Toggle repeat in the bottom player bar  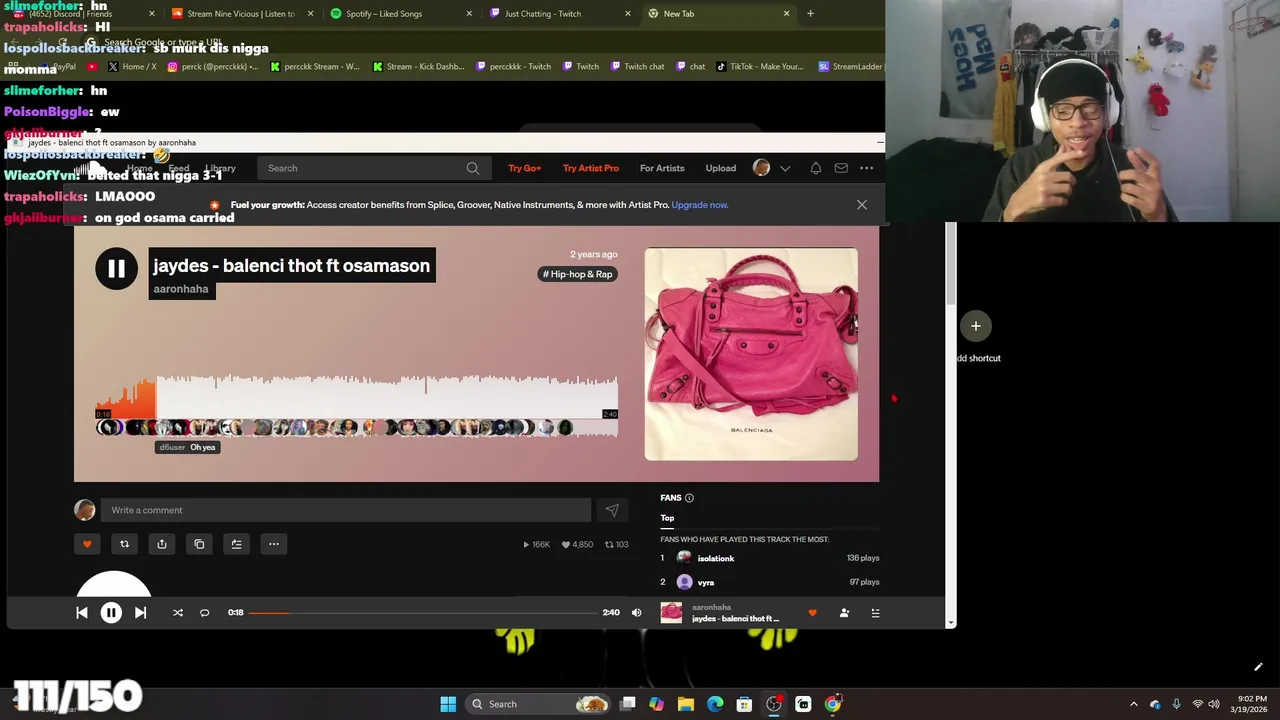[x=205, y=613]
